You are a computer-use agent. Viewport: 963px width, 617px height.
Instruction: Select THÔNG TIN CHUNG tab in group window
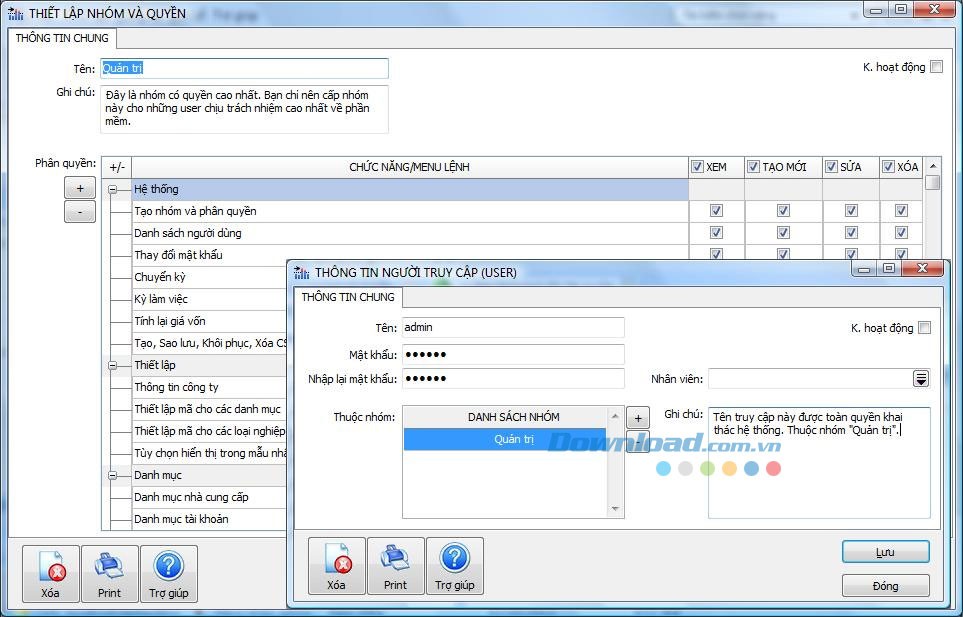62,38
